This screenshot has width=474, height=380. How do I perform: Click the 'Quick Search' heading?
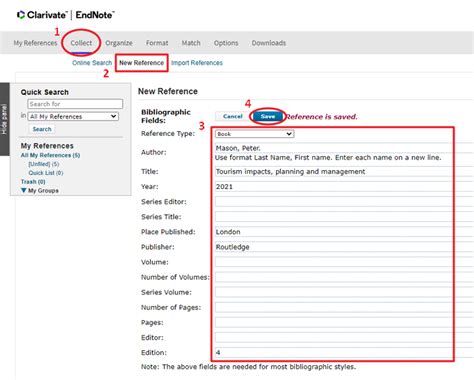point(45,92)
